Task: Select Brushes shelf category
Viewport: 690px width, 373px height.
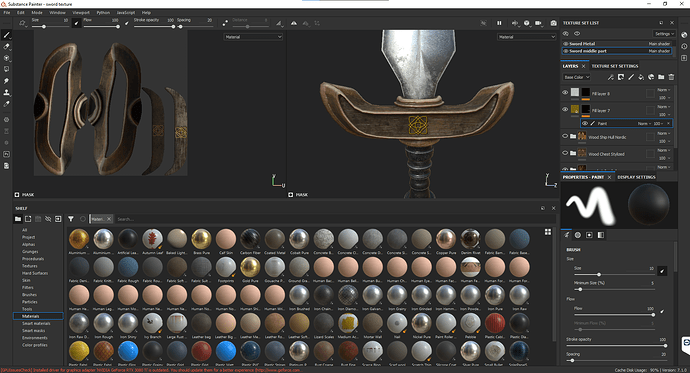Action: (x=29, y=295)
